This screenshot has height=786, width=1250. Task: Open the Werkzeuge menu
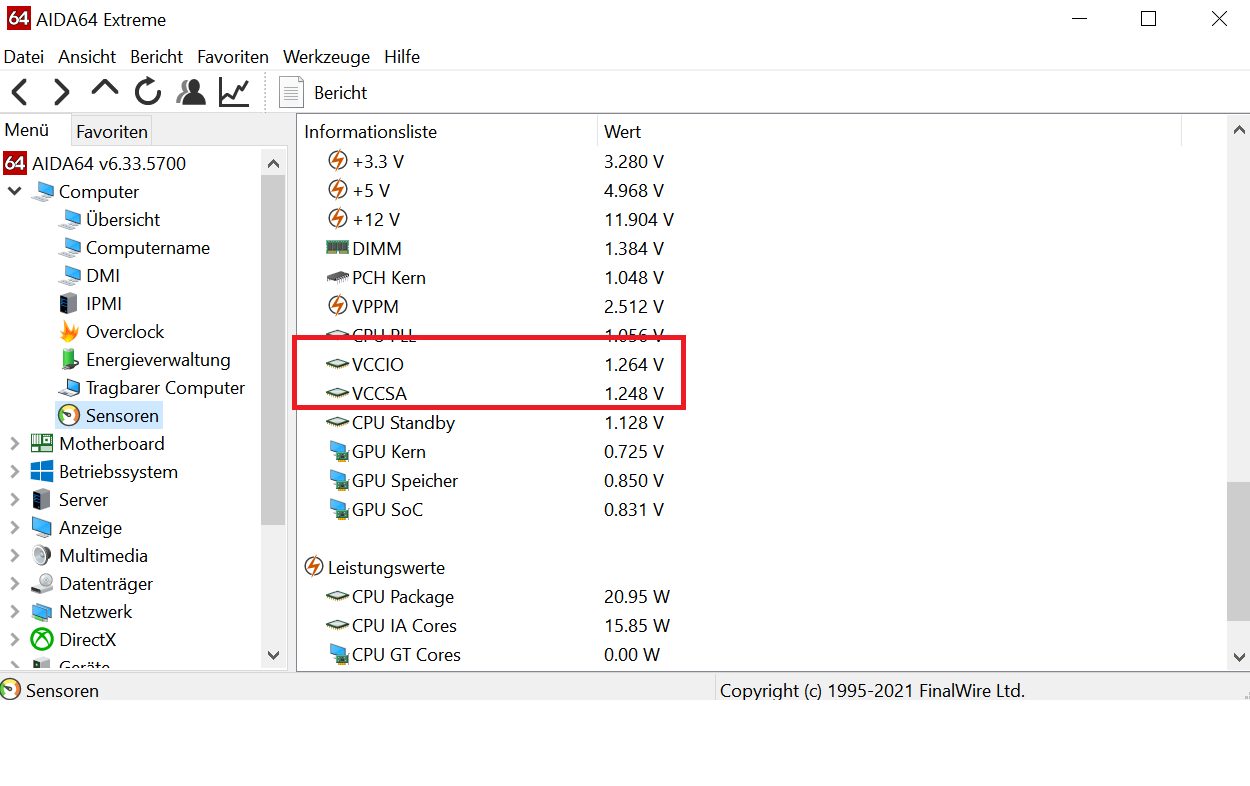pos(326,57)
